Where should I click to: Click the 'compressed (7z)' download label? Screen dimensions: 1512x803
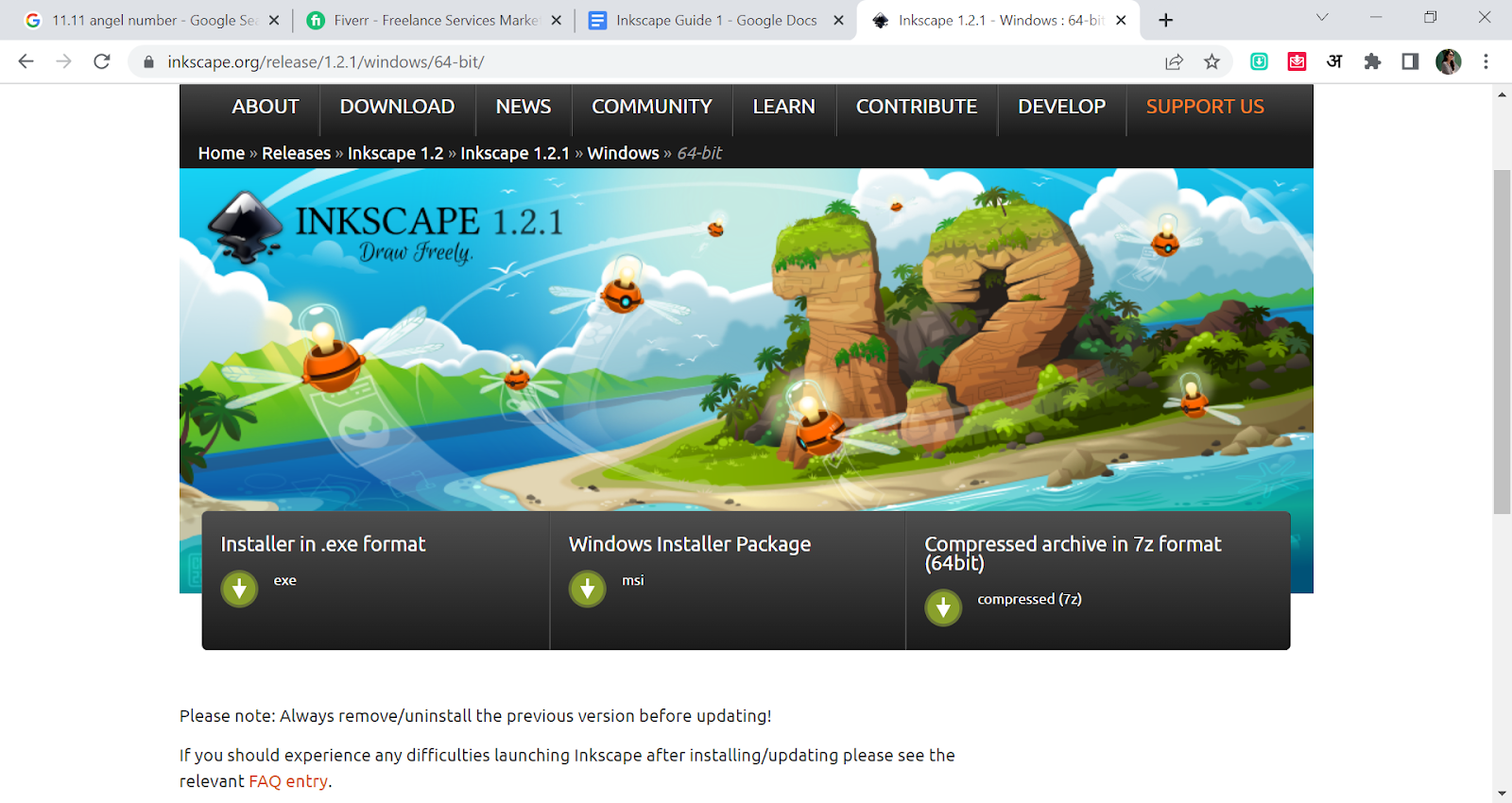(x=1029, y=599)
